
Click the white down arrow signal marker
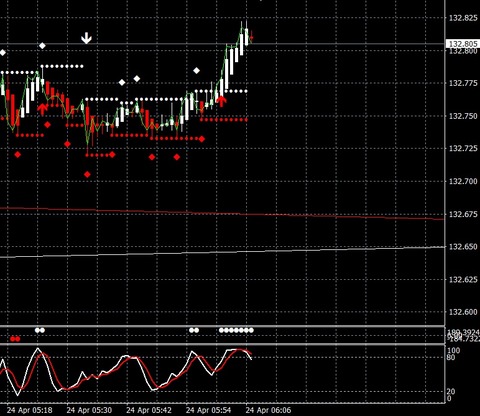click(86, 38)
